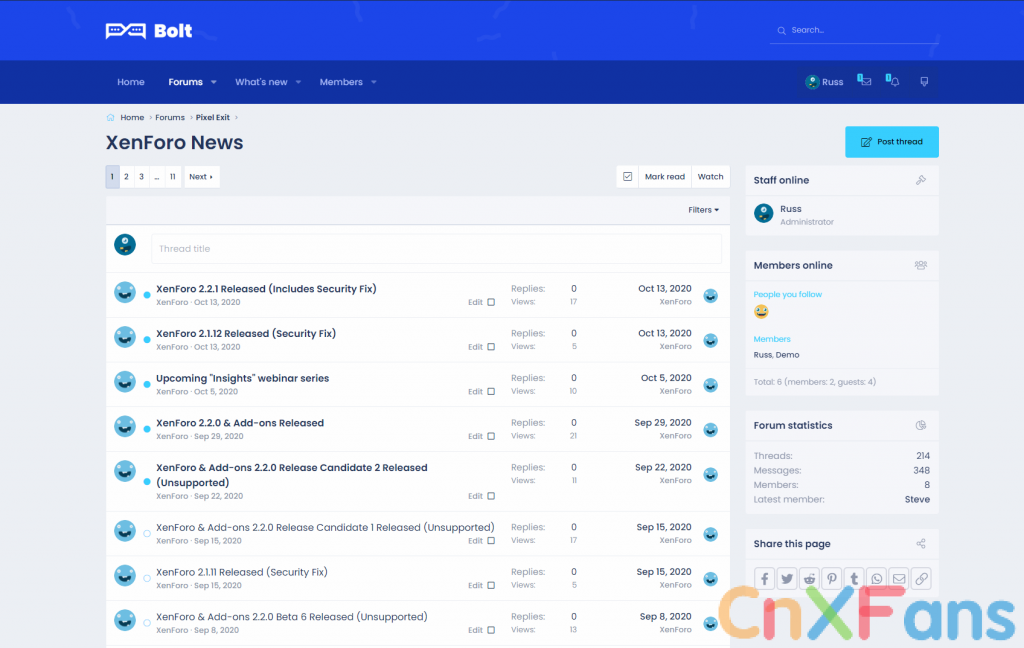Click Edit on XenForo 2.1.12 thread

(475, 347)
